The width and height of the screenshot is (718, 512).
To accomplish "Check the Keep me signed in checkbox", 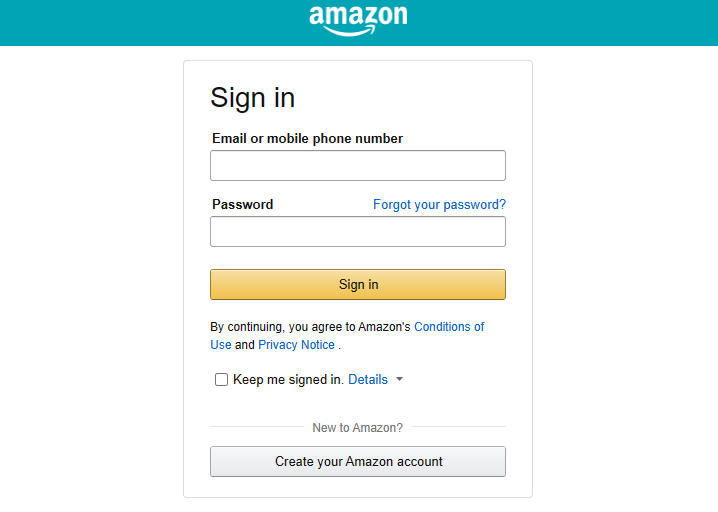I will pos(221,379).
